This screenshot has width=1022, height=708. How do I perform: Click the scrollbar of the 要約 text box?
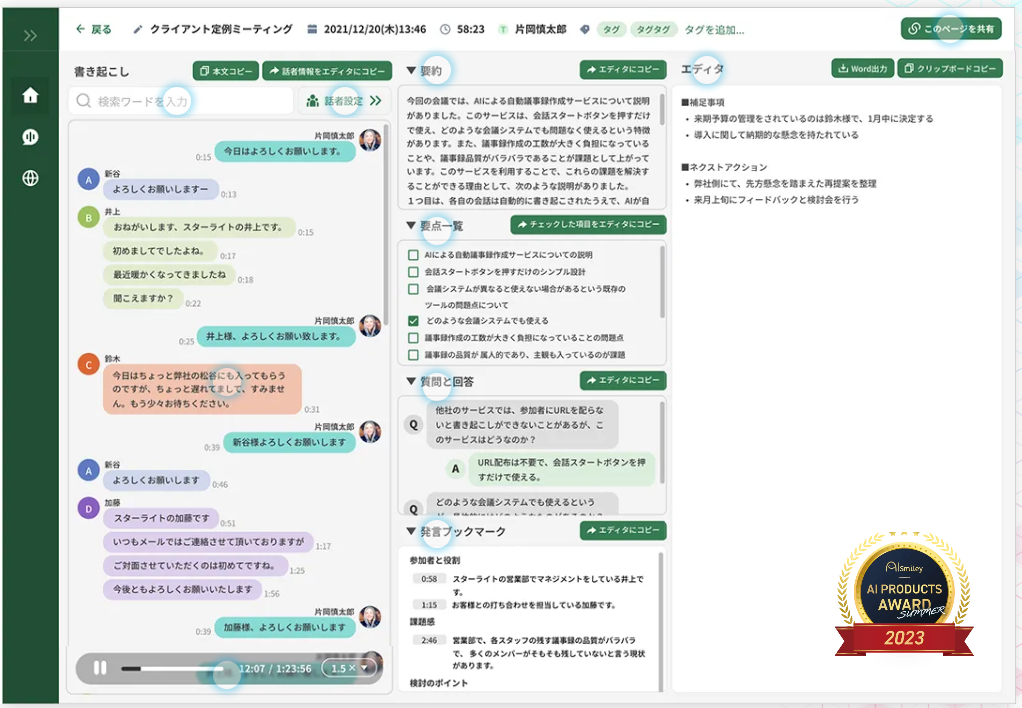(662, 109)
